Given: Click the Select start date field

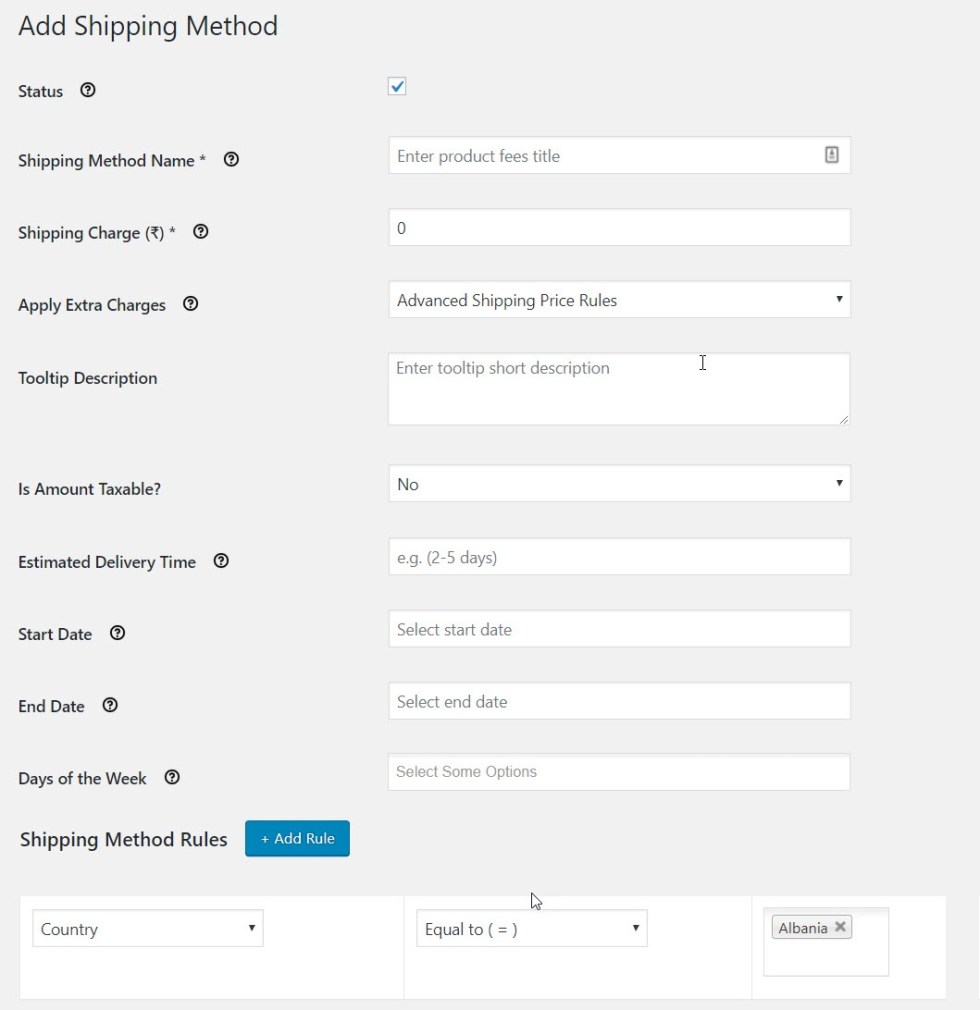Looking at the screenshot, I should 618,629.
